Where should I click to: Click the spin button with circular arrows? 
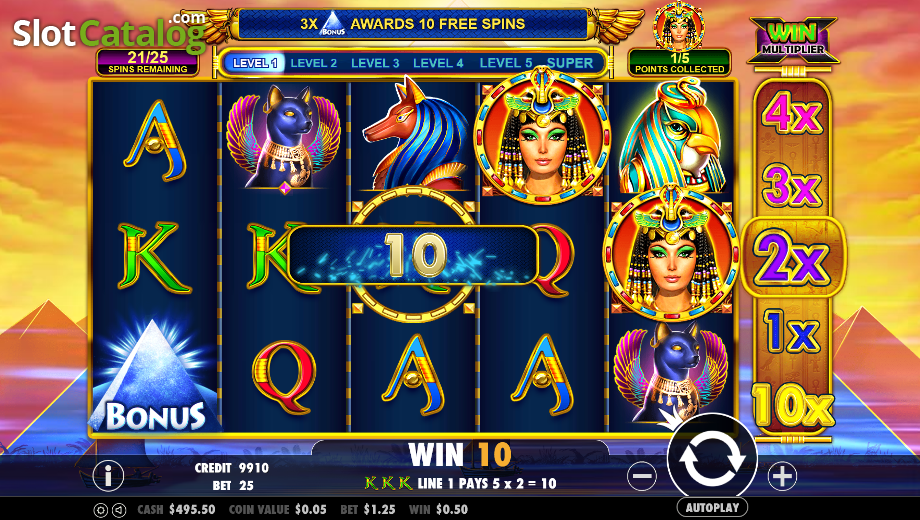(712, 458)
